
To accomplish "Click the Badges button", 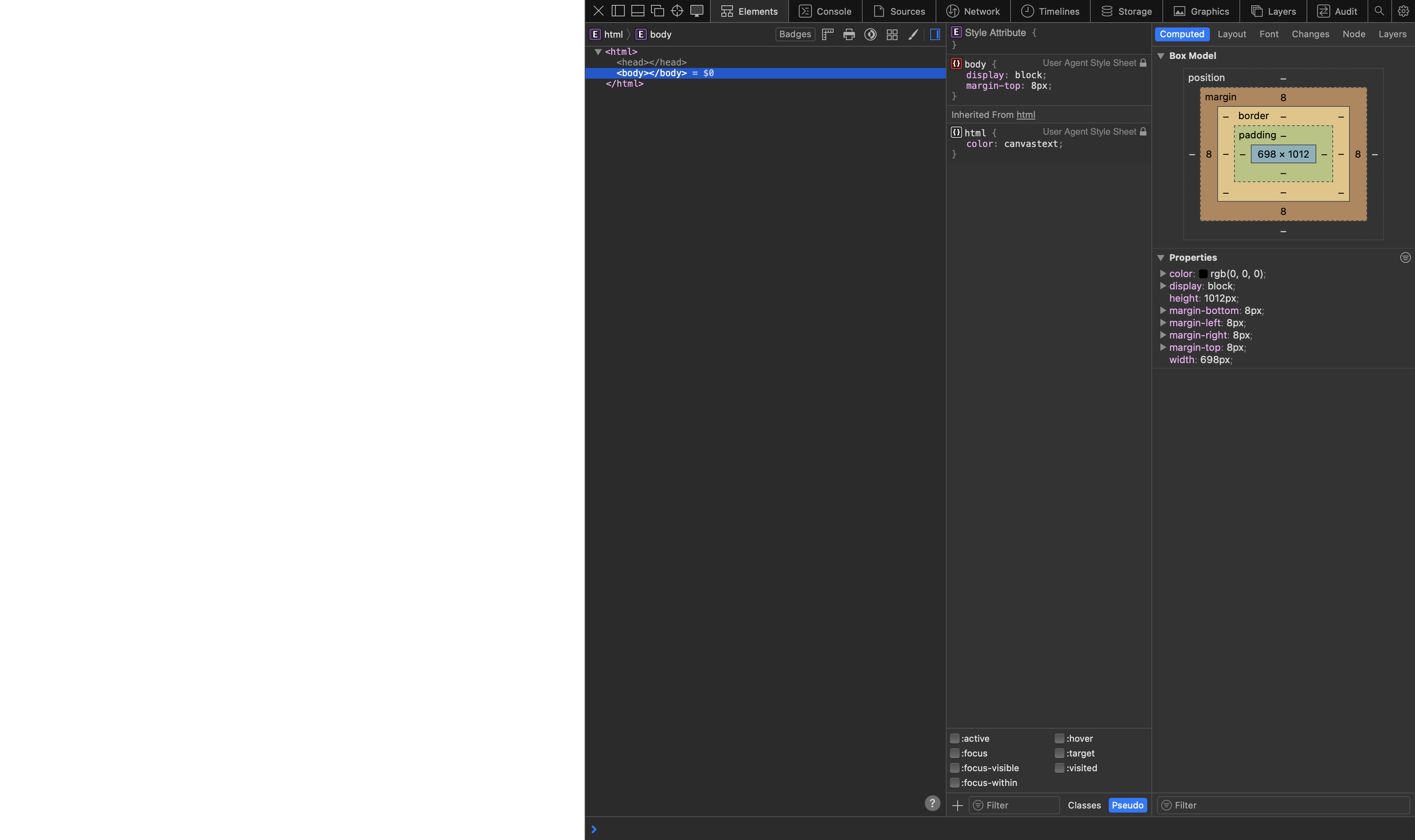I will click(x=795, y=34).
